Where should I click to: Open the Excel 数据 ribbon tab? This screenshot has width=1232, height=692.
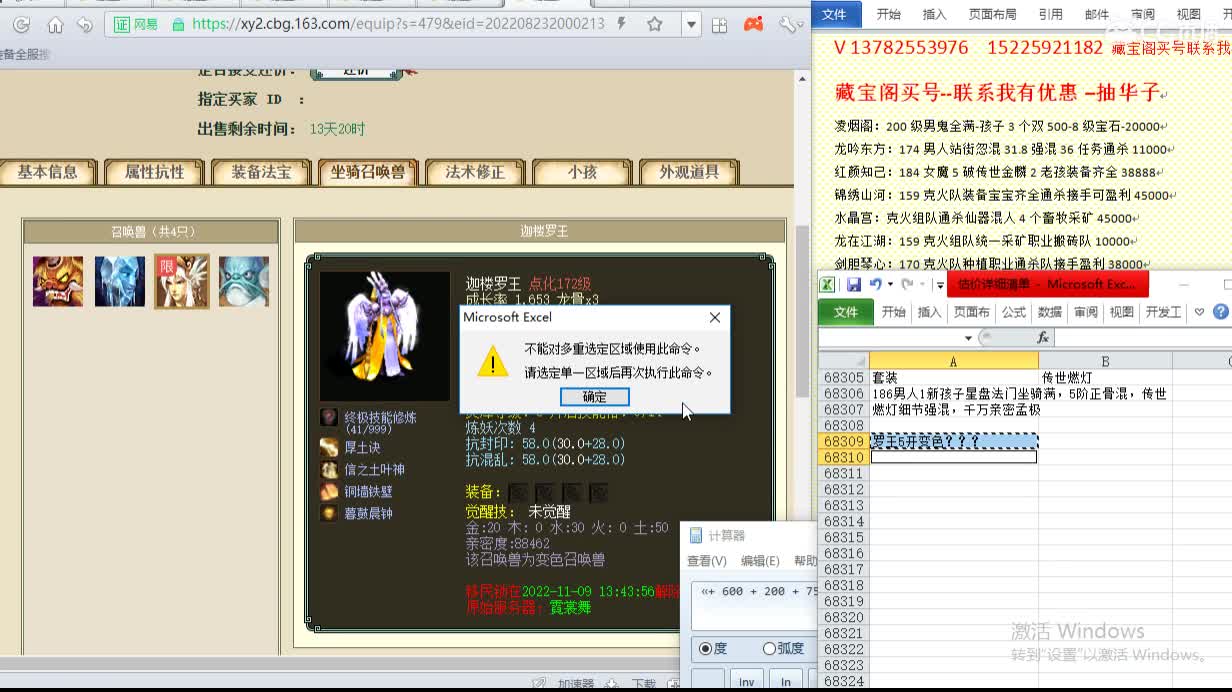(1050, 312)
